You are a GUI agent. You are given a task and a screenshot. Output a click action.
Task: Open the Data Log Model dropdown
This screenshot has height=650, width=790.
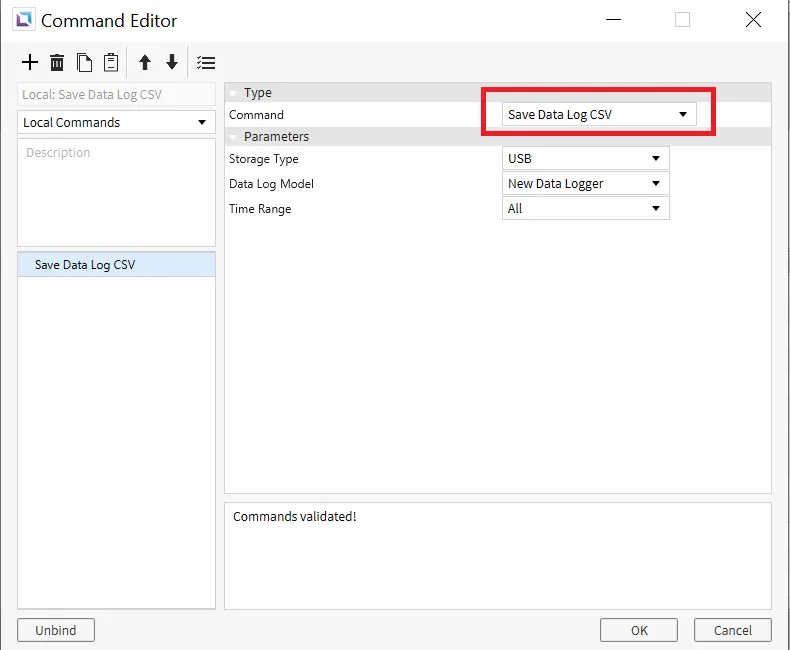tap(585, 183)
